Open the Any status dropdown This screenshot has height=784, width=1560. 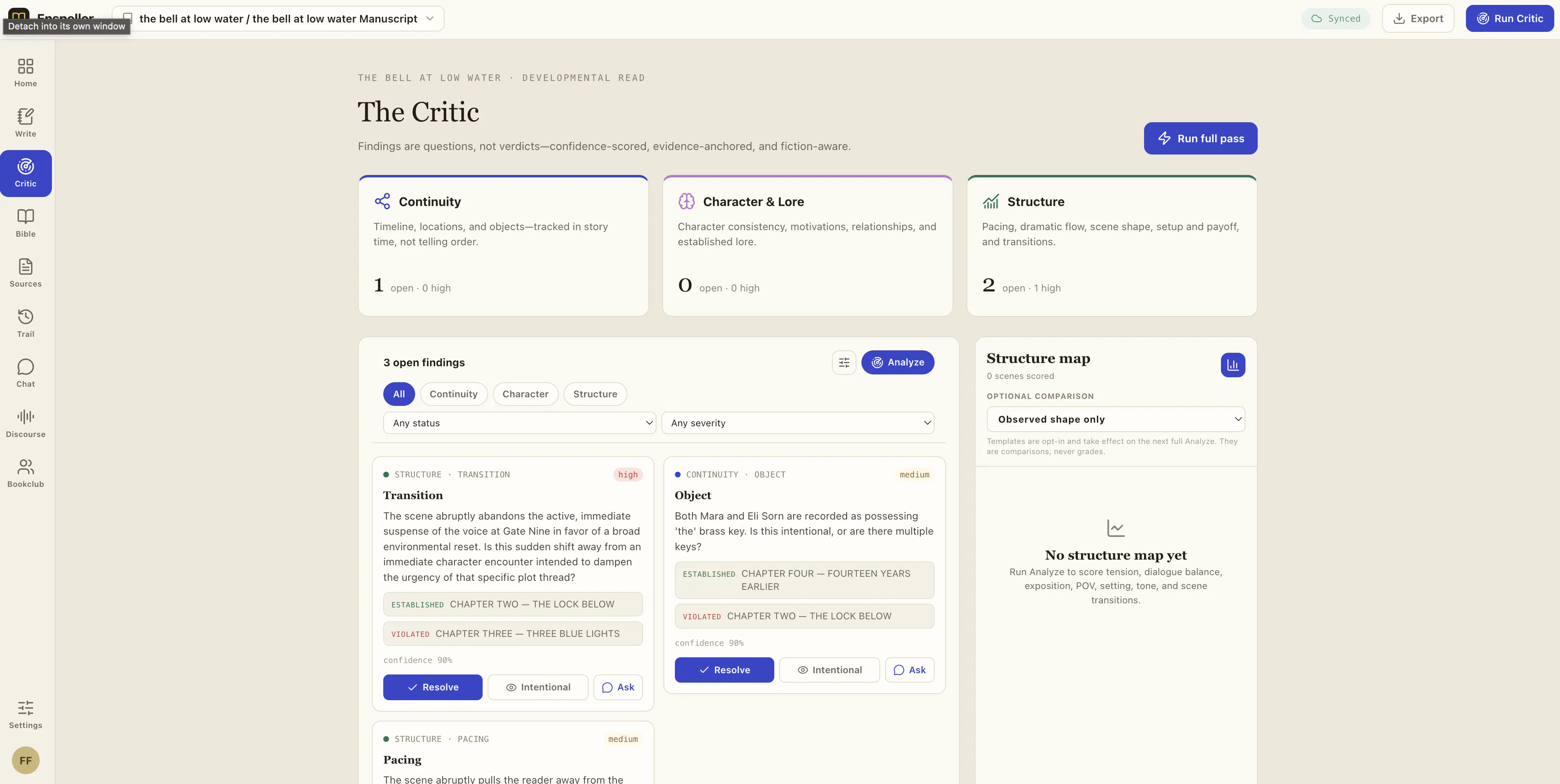click(519, 423)
